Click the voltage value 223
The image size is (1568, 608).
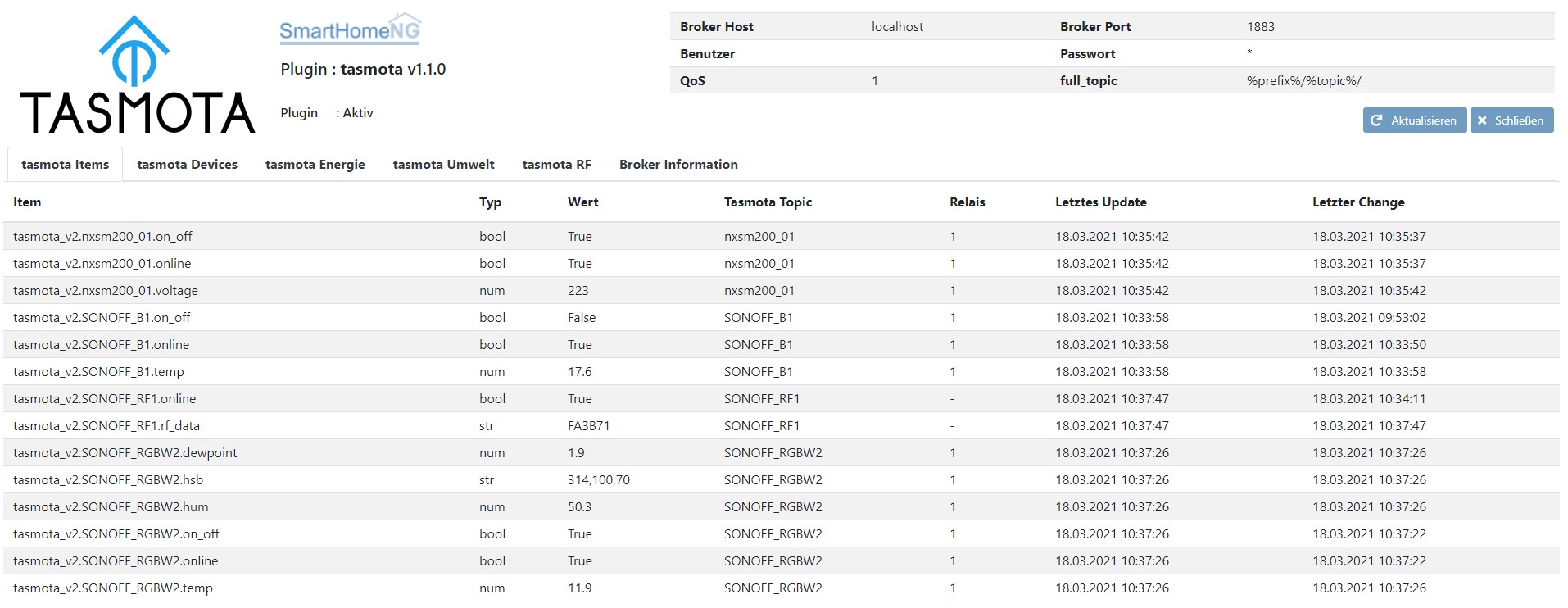(578, 291)
